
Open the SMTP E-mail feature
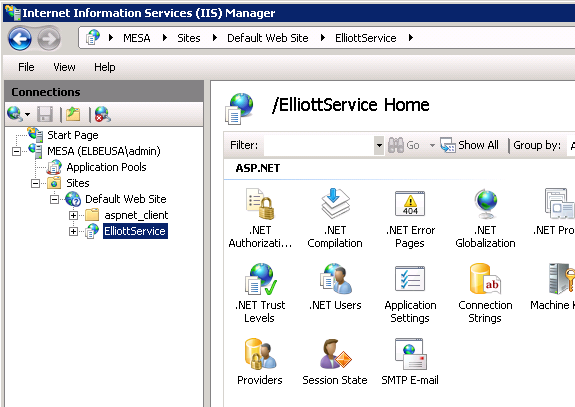coord(410,362)
